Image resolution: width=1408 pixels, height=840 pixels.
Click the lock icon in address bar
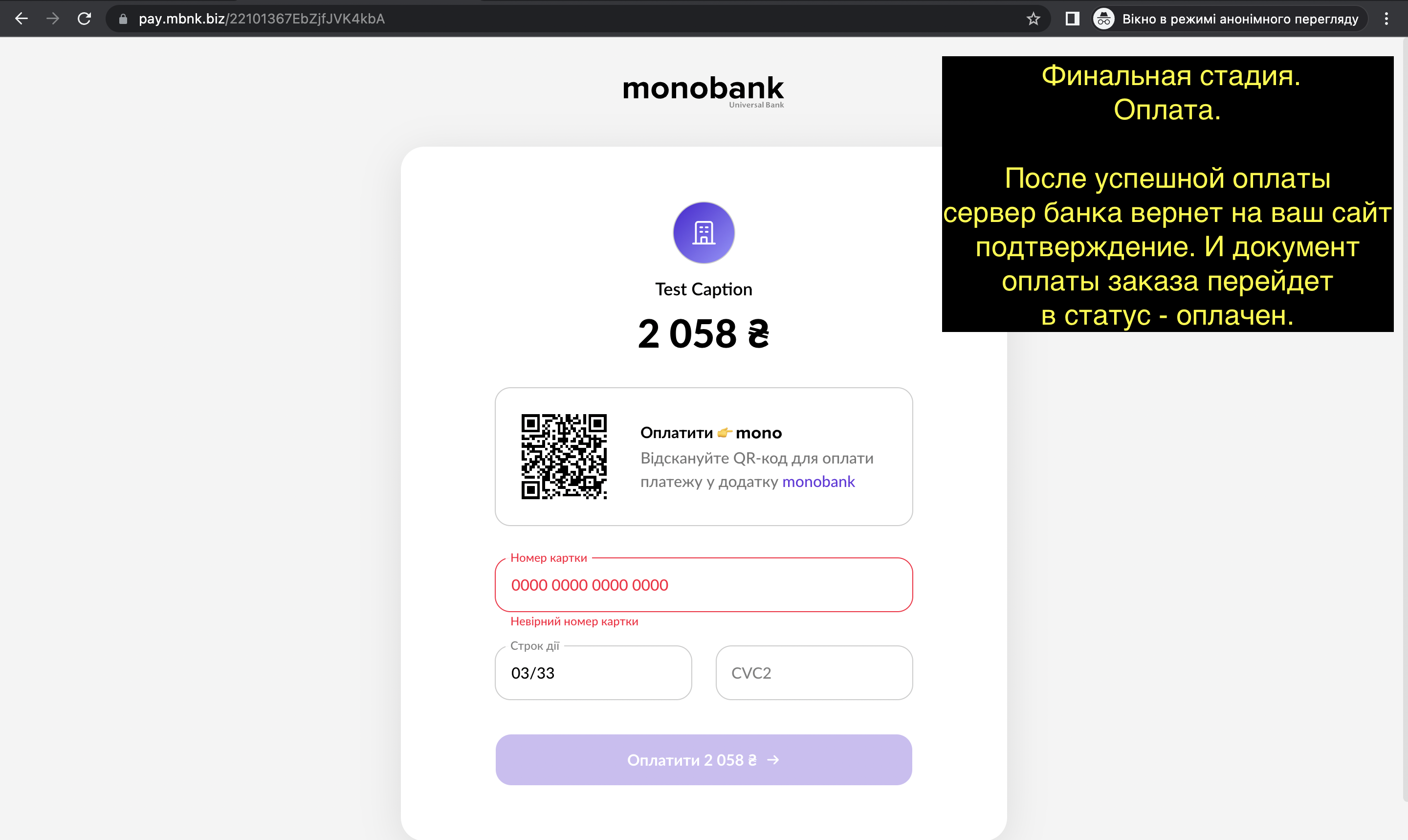pos(123,19)
